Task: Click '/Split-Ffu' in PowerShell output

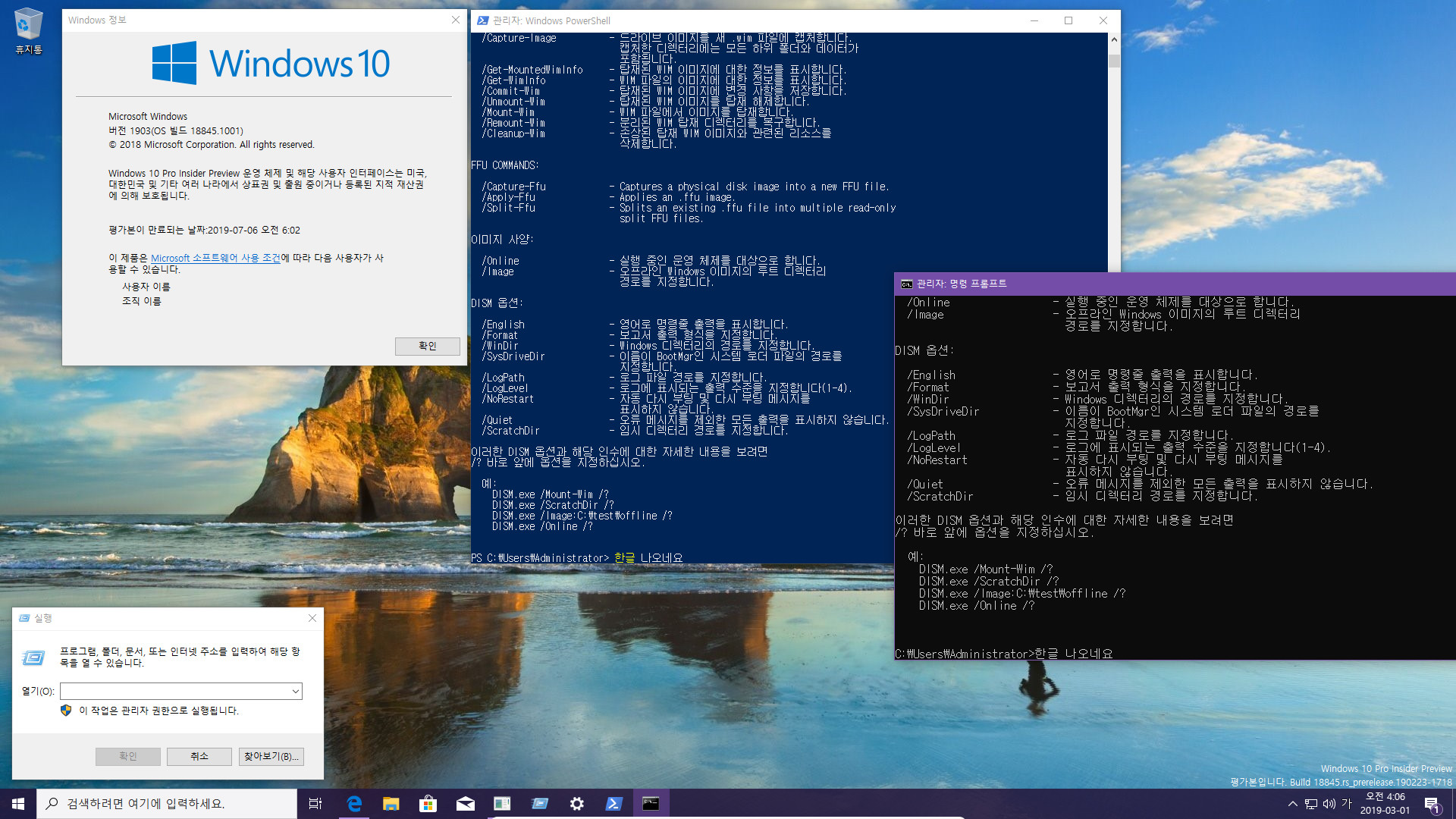Action: [508, 208]
